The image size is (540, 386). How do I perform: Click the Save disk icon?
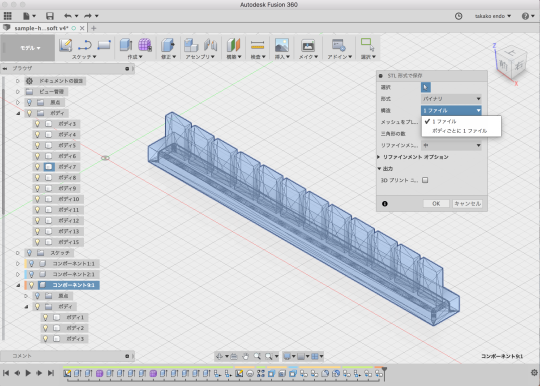click(50, 16)
